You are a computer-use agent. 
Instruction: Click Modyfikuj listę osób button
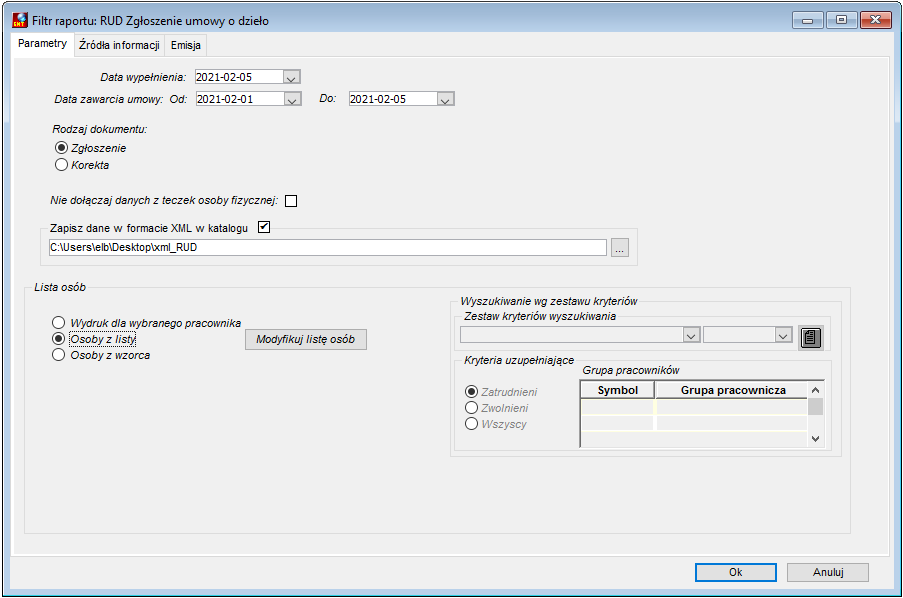pos(306,339)
